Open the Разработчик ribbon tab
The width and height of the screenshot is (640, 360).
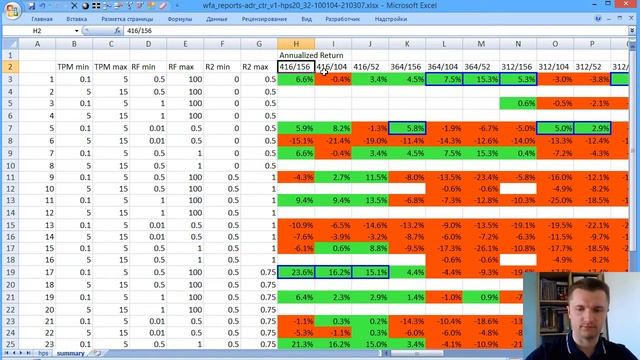(342, 19)
